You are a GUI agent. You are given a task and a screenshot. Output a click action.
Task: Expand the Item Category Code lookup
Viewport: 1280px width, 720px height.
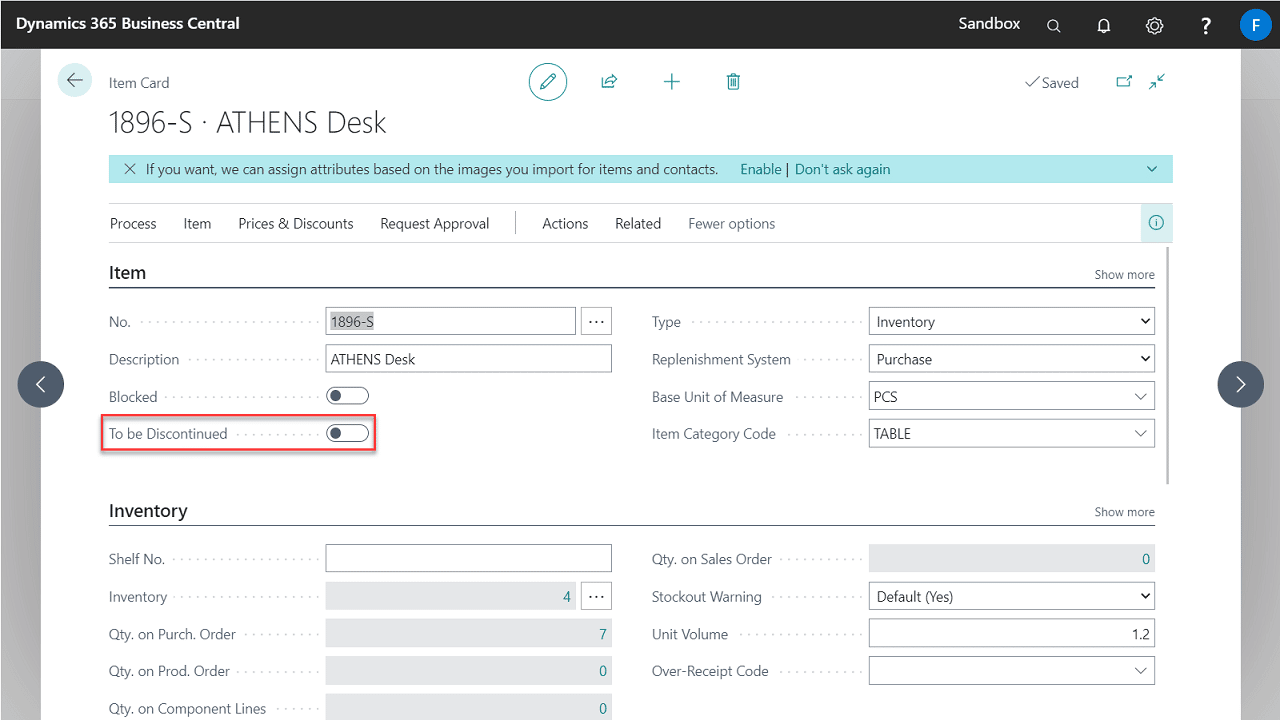tap(1141, 433)
